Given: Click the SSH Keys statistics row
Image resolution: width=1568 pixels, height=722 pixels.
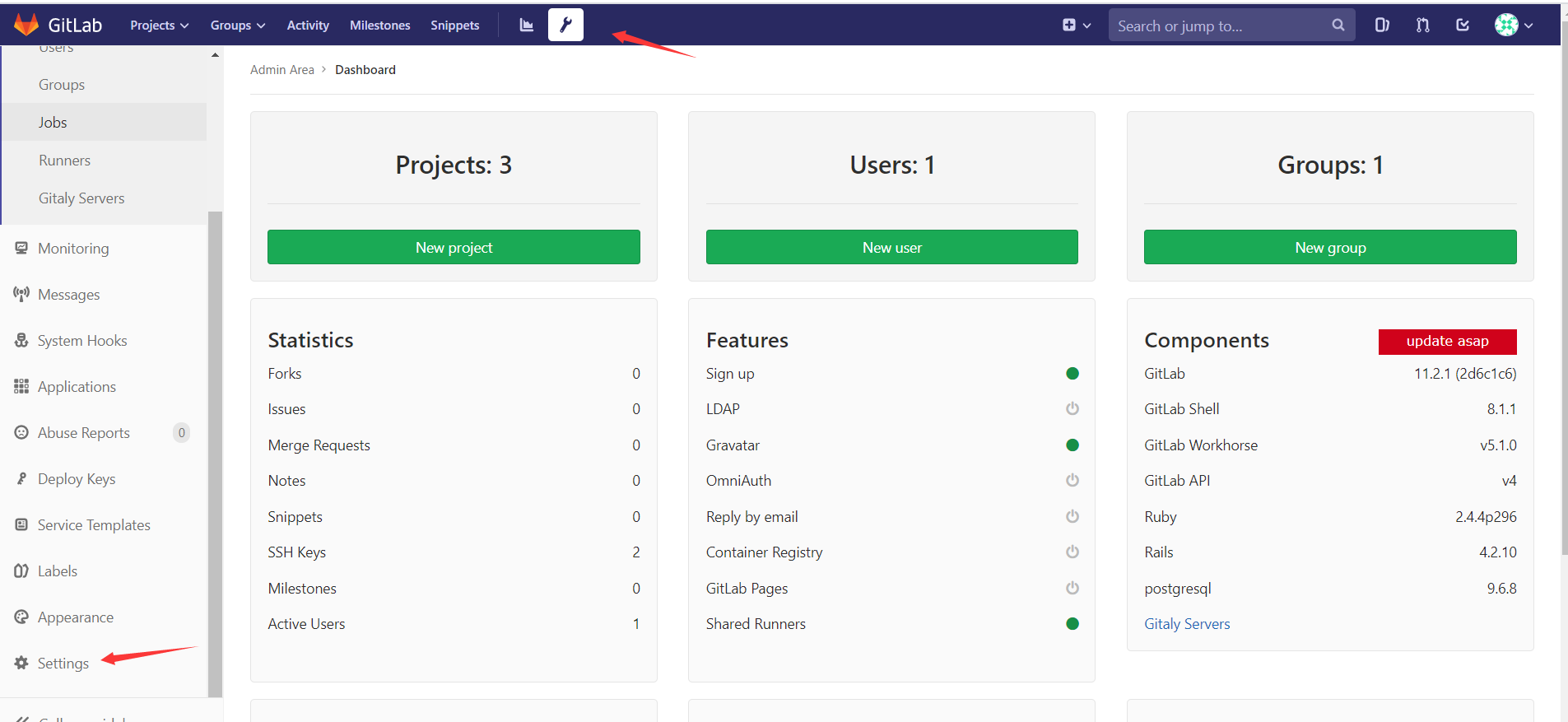Looking at the screenshot, I should point(454,552).
